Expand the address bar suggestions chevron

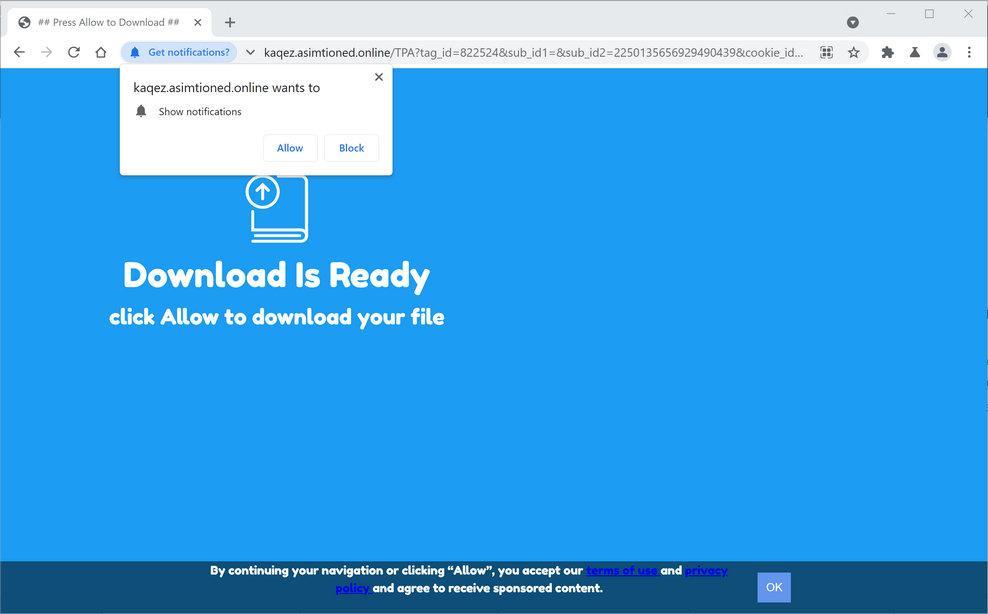click(249, 52)
